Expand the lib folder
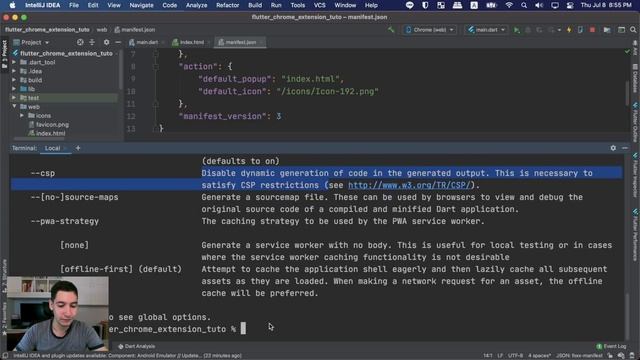Screen dimensions: 640x360 click(14, 89)
